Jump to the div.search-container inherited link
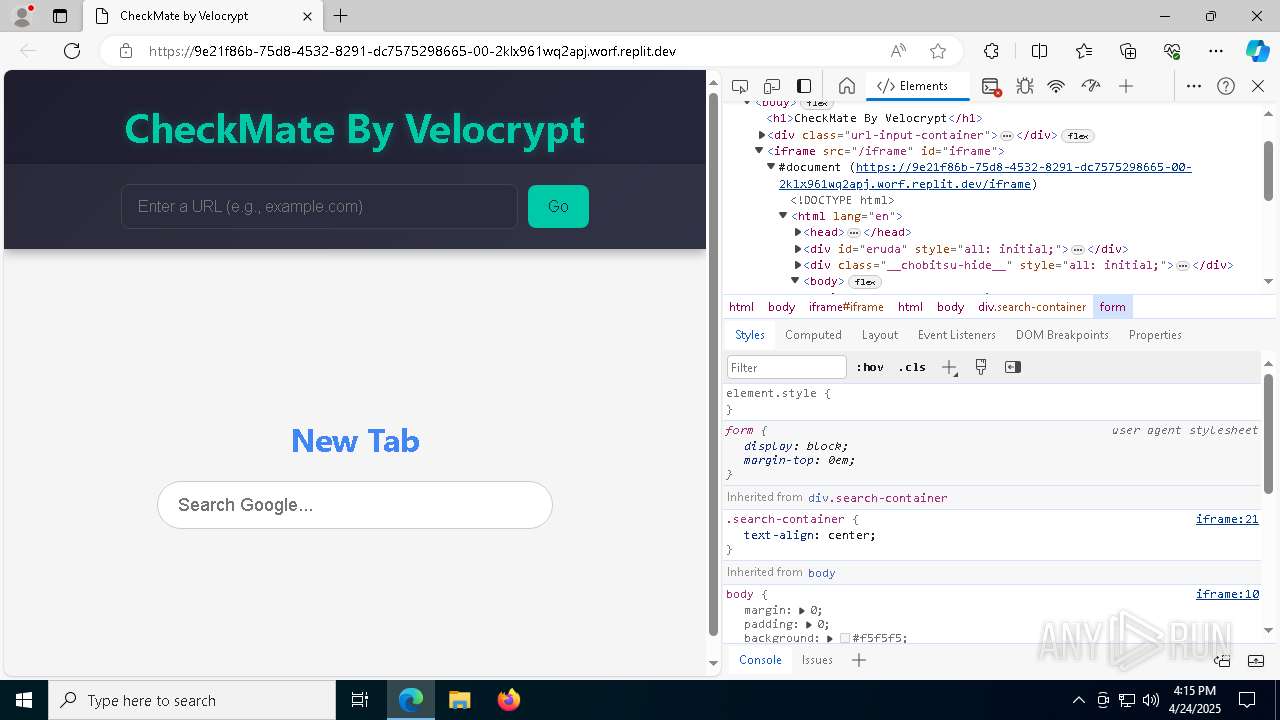 pos(878,498)
